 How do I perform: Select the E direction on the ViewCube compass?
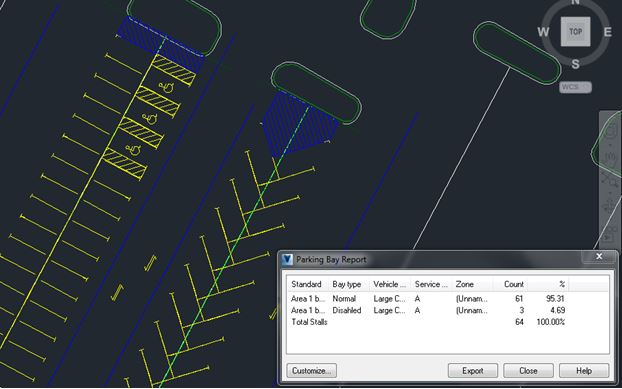click(x=607, y=32)
